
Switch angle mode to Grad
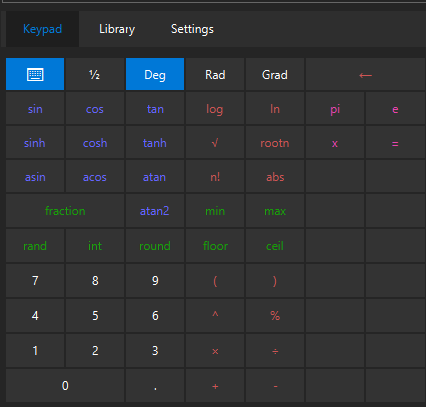click(x=275, y=74)
